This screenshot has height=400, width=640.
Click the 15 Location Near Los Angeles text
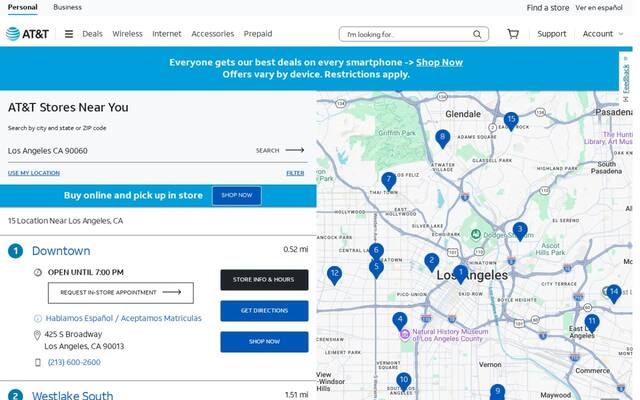65,221
